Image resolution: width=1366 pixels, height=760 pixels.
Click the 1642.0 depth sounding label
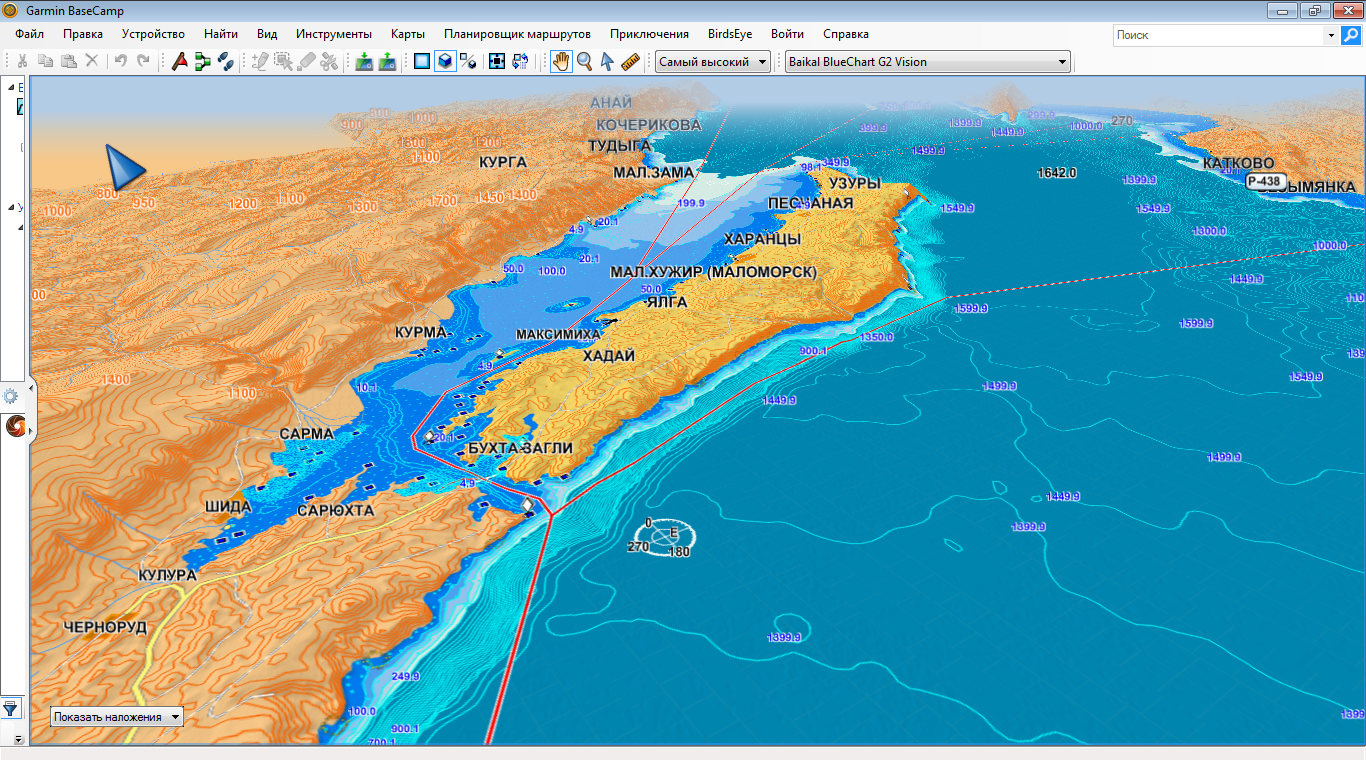[x=1056, y=173]
